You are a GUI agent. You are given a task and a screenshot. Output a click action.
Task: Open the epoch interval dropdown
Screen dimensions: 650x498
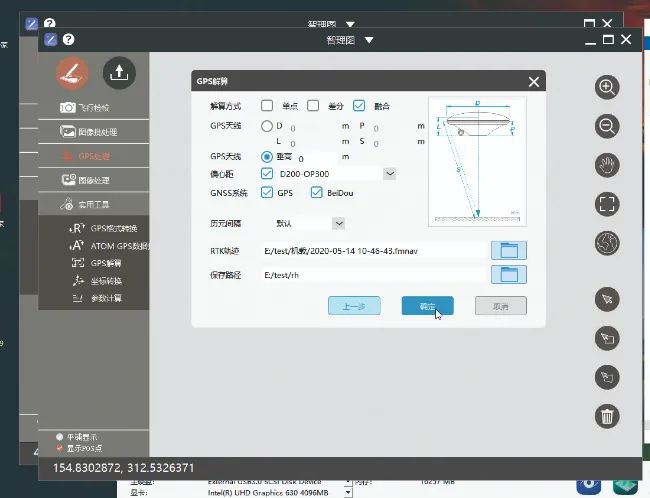point(339,223)
